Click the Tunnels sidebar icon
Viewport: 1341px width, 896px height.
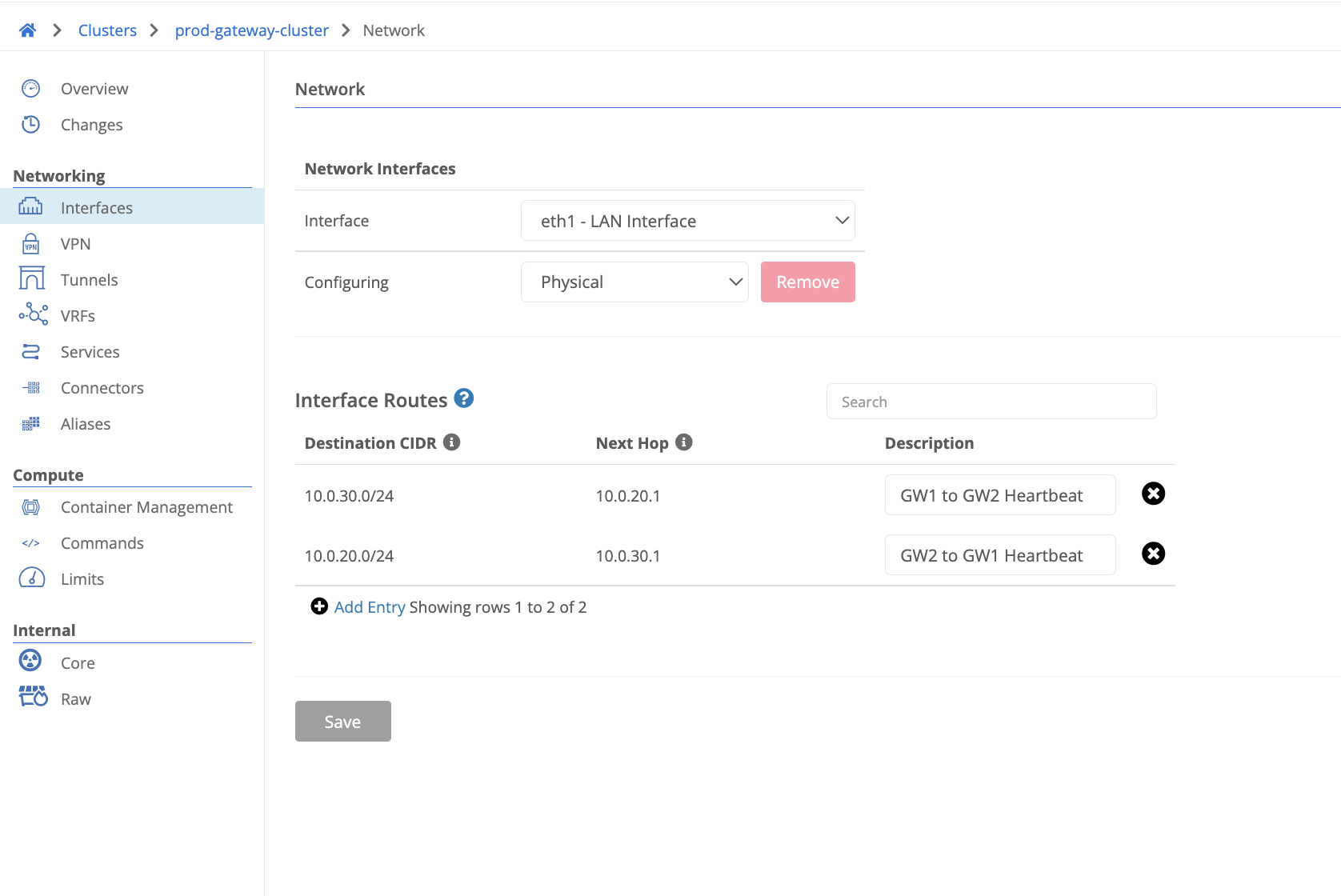click(x=31, y=279)
